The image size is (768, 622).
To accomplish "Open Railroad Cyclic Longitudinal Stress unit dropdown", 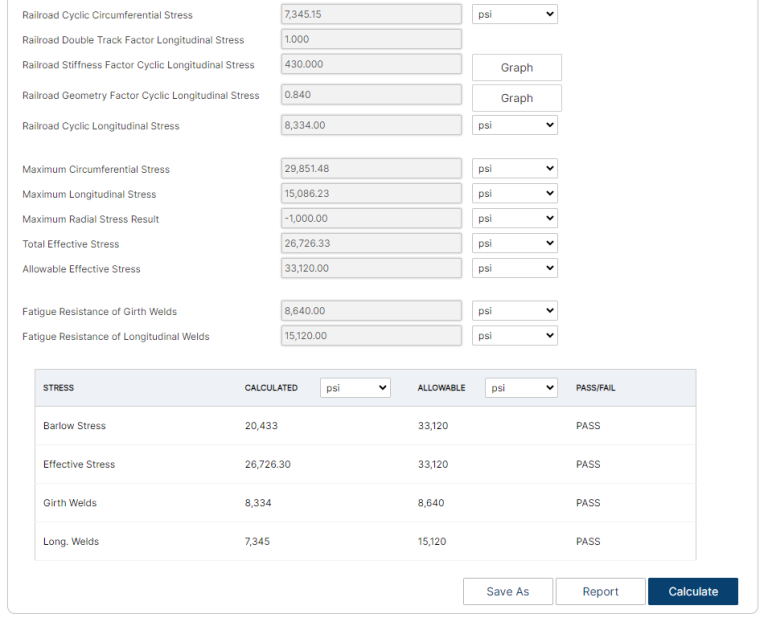I will point(514,126).
